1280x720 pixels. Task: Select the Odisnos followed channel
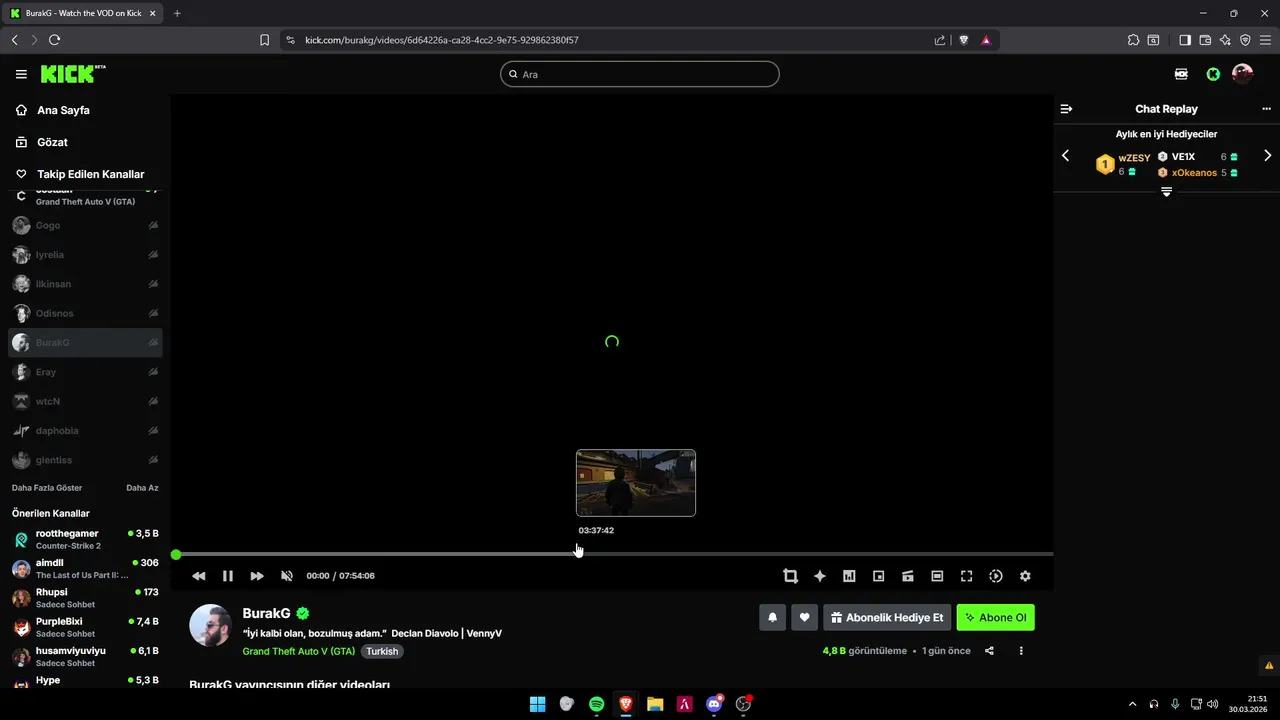point(85,313)
